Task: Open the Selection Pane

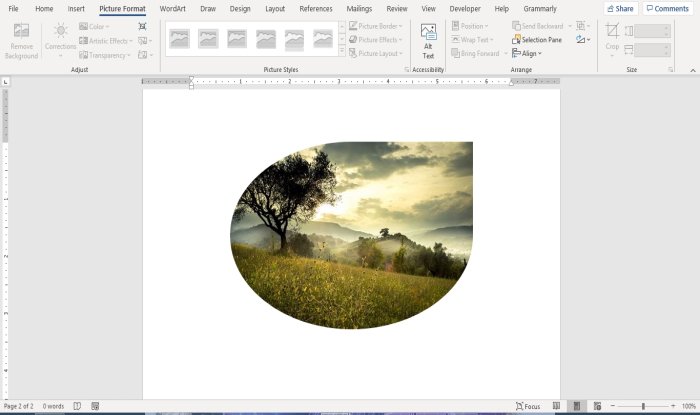Action: 537,40
